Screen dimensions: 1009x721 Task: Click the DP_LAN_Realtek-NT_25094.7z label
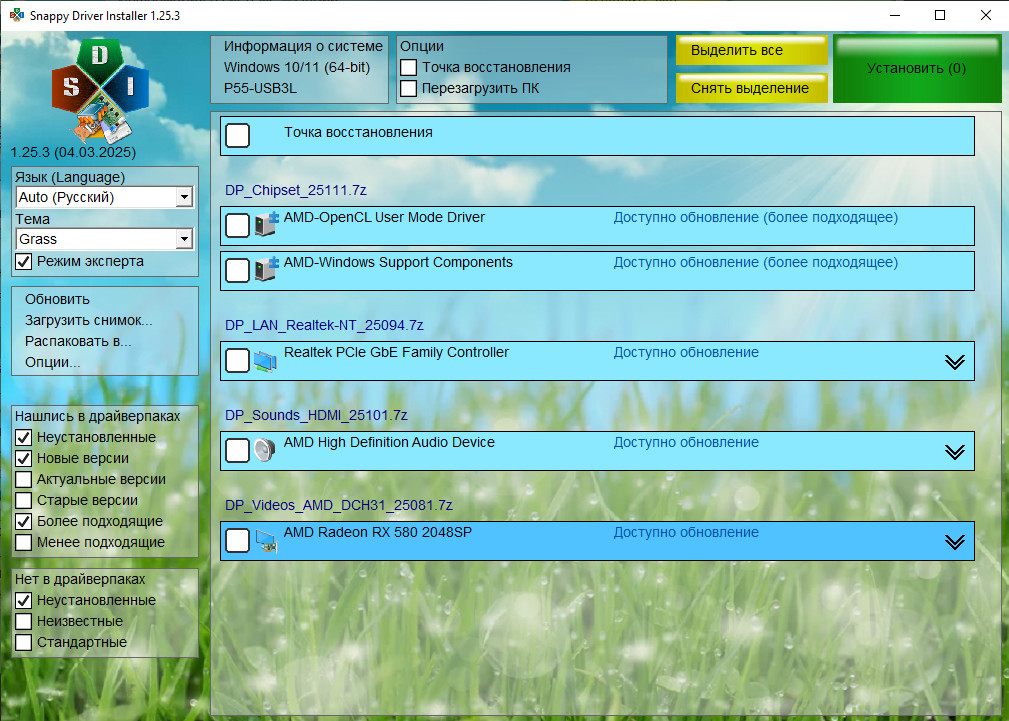coord(324,326)
